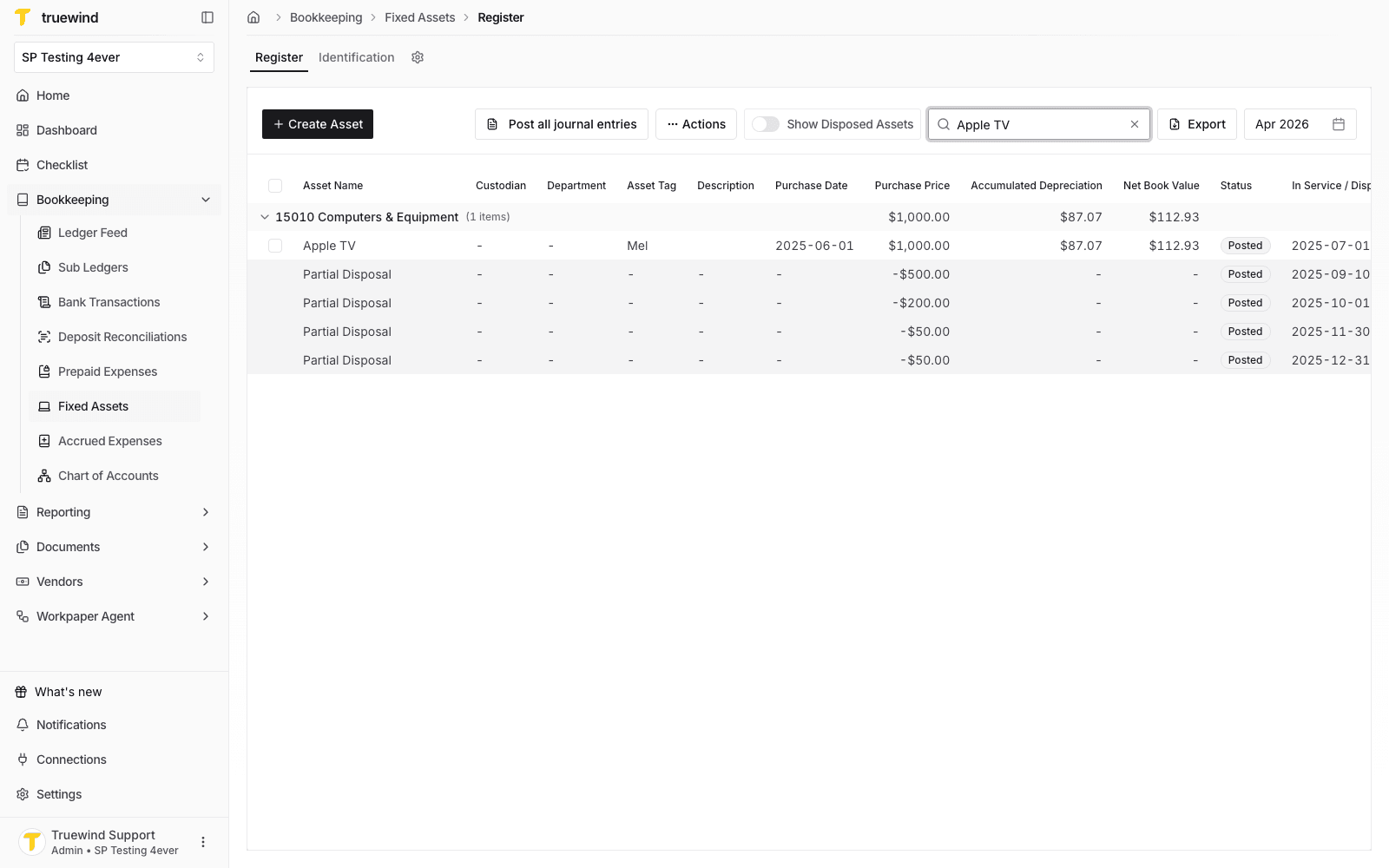Click in the Apple TV search field
Screen dimensions: 1389x868
pos(1037,124)
